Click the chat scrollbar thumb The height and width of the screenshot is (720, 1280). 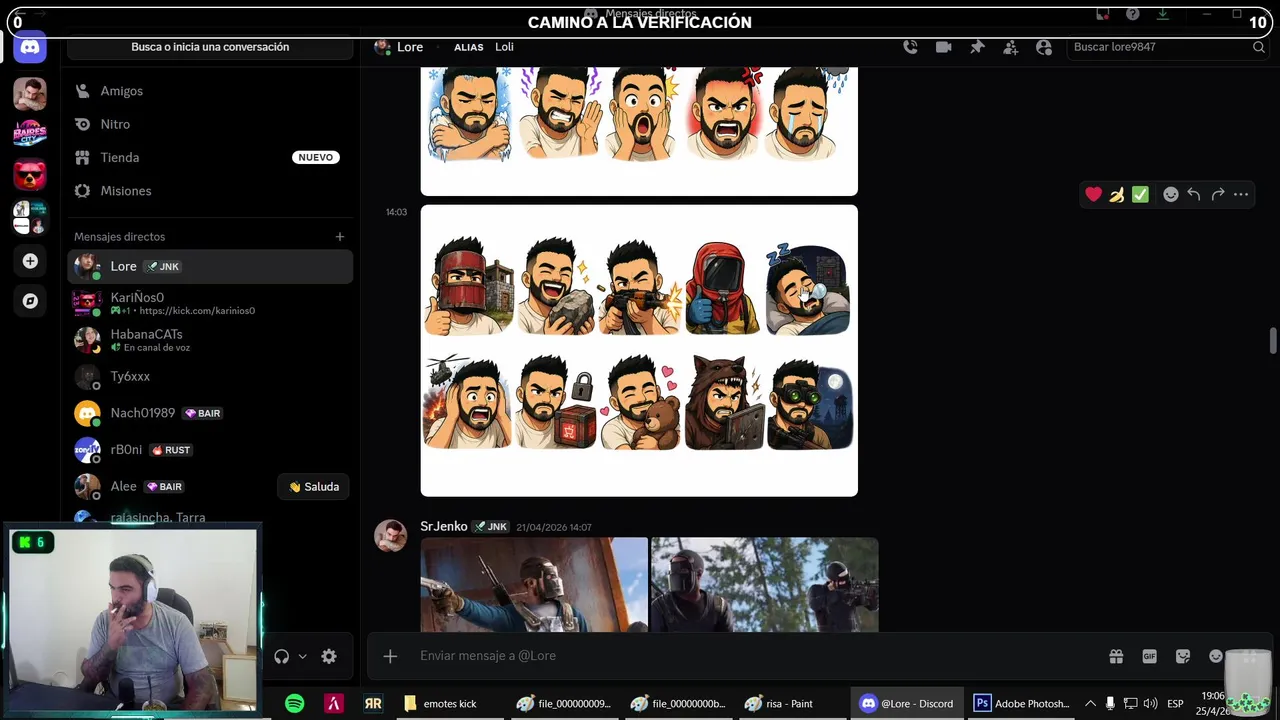(x=1273, y=340)
